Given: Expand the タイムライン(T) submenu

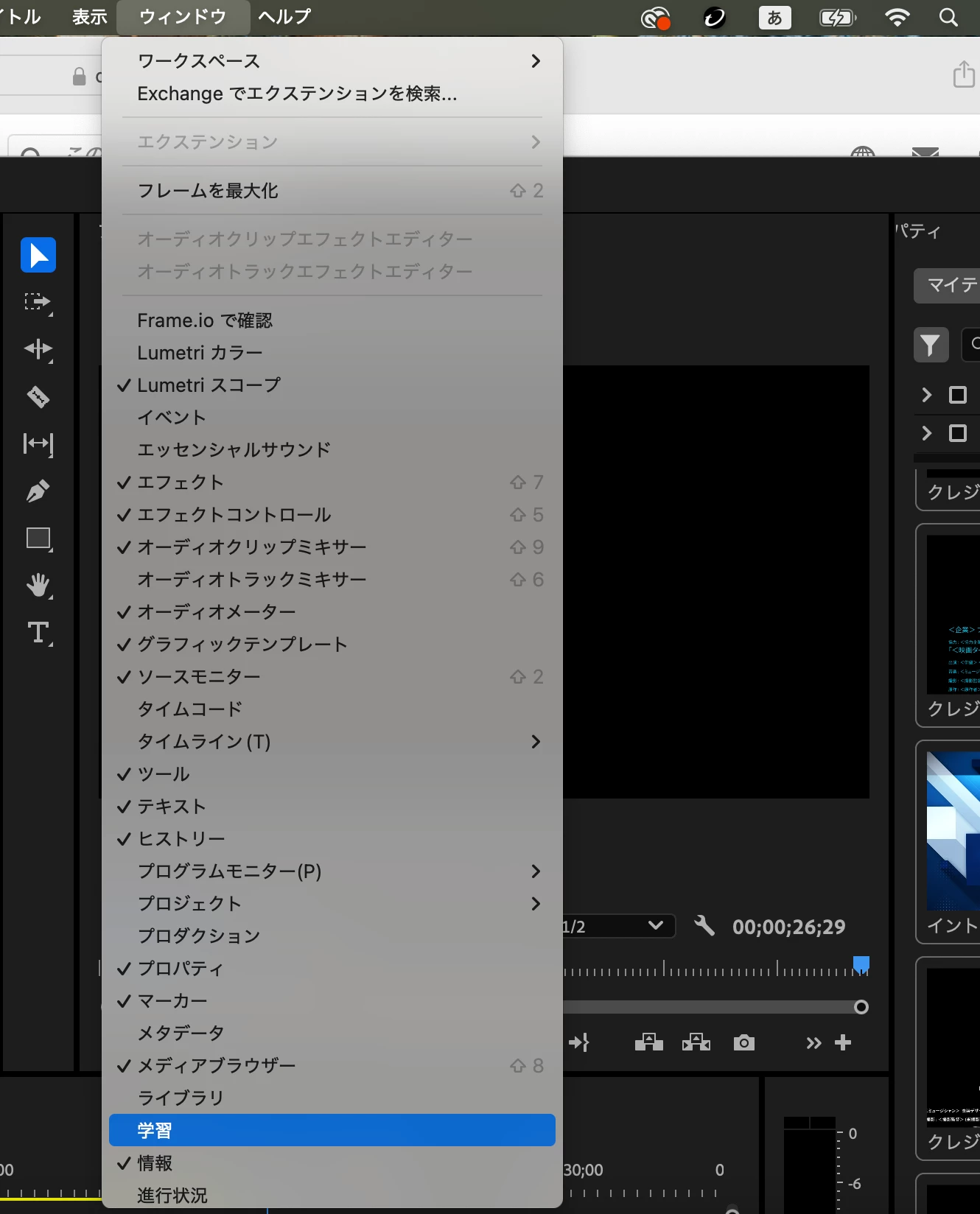Looking at the screenshot, I should (332, 742).
